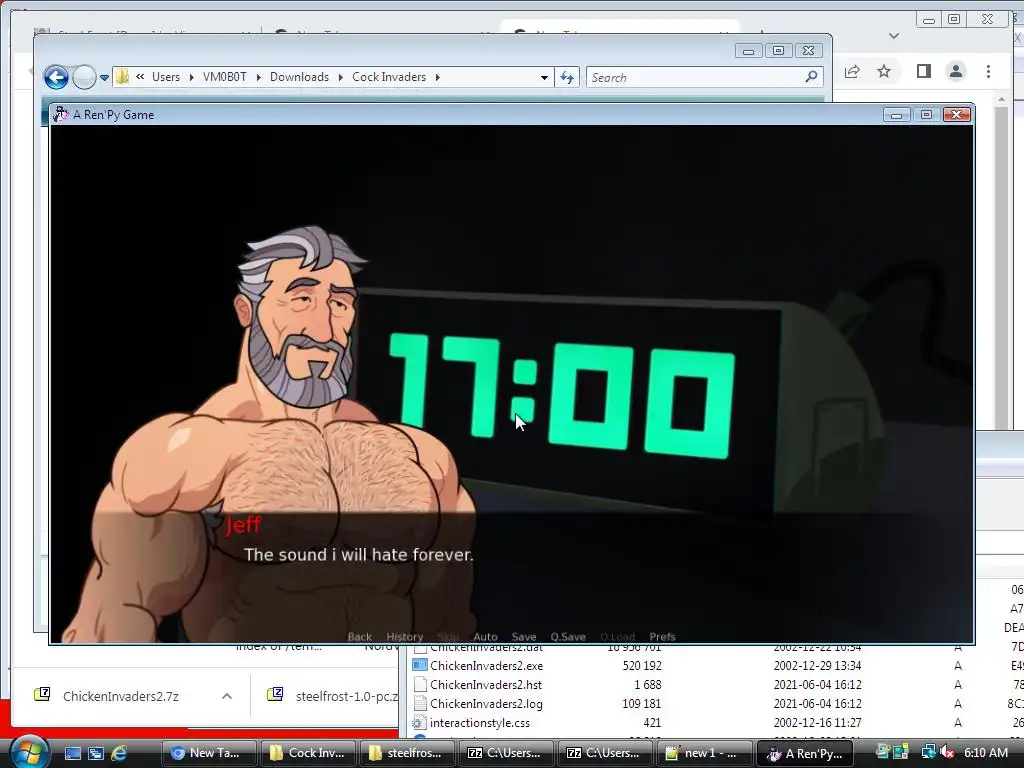Click the size value 520 192

tap(641, 665)
